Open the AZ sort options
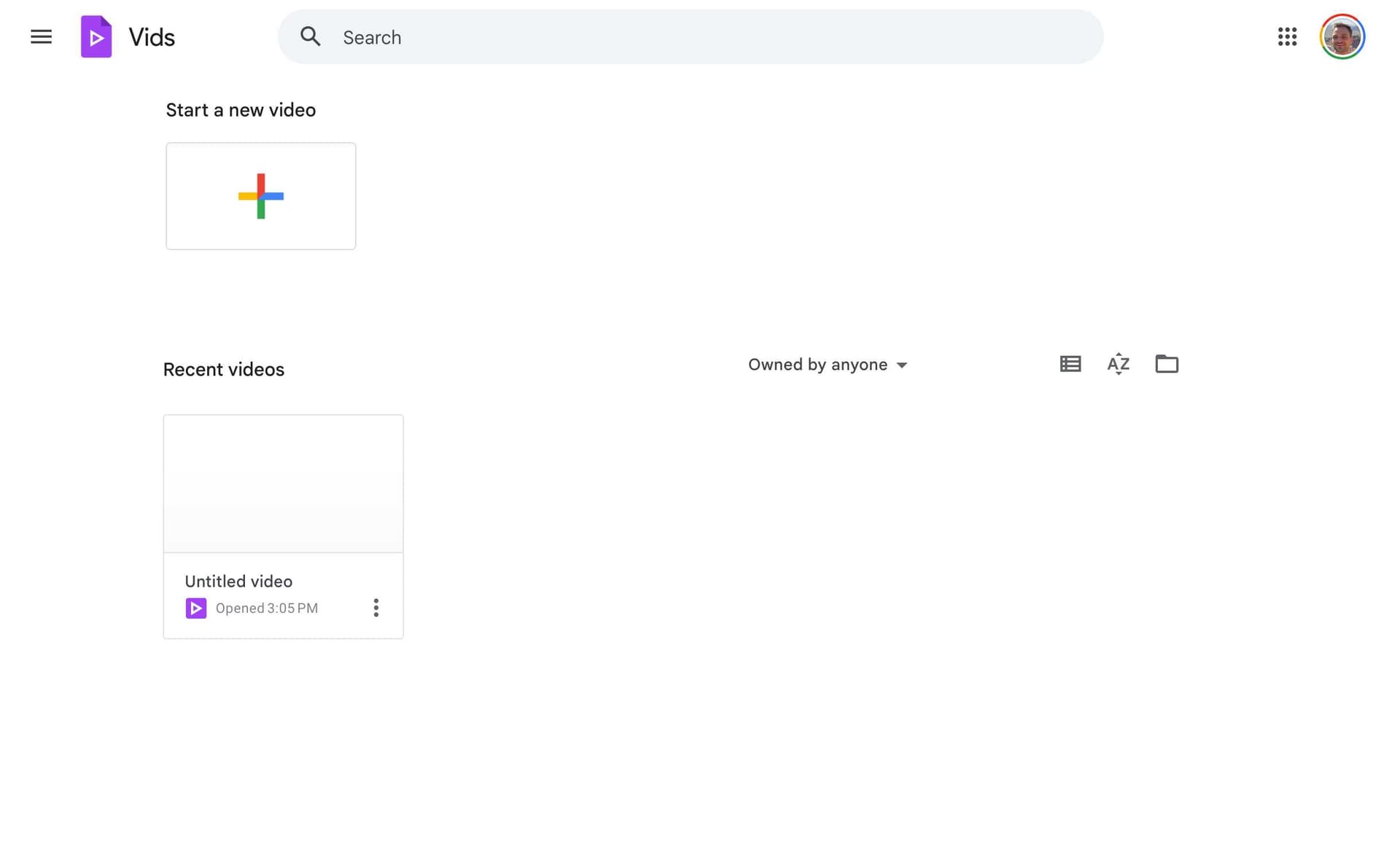Viewport: 1400px width, 863px height. 1118,364
